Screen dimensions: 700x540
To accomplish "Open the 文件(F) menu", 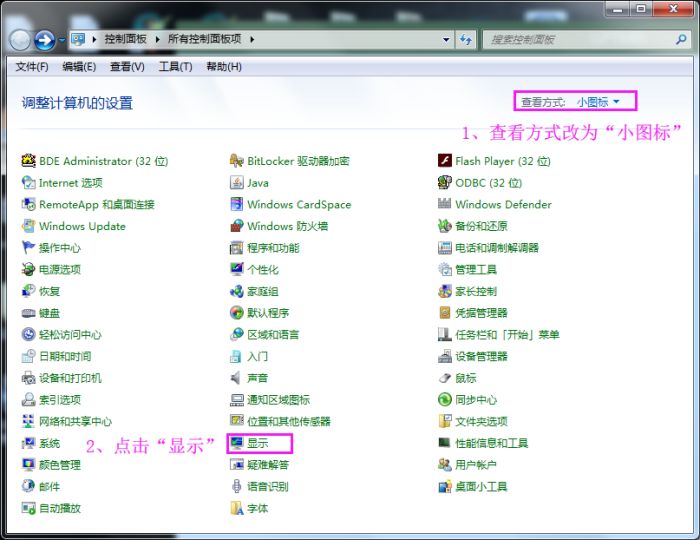I will point(32,67).
